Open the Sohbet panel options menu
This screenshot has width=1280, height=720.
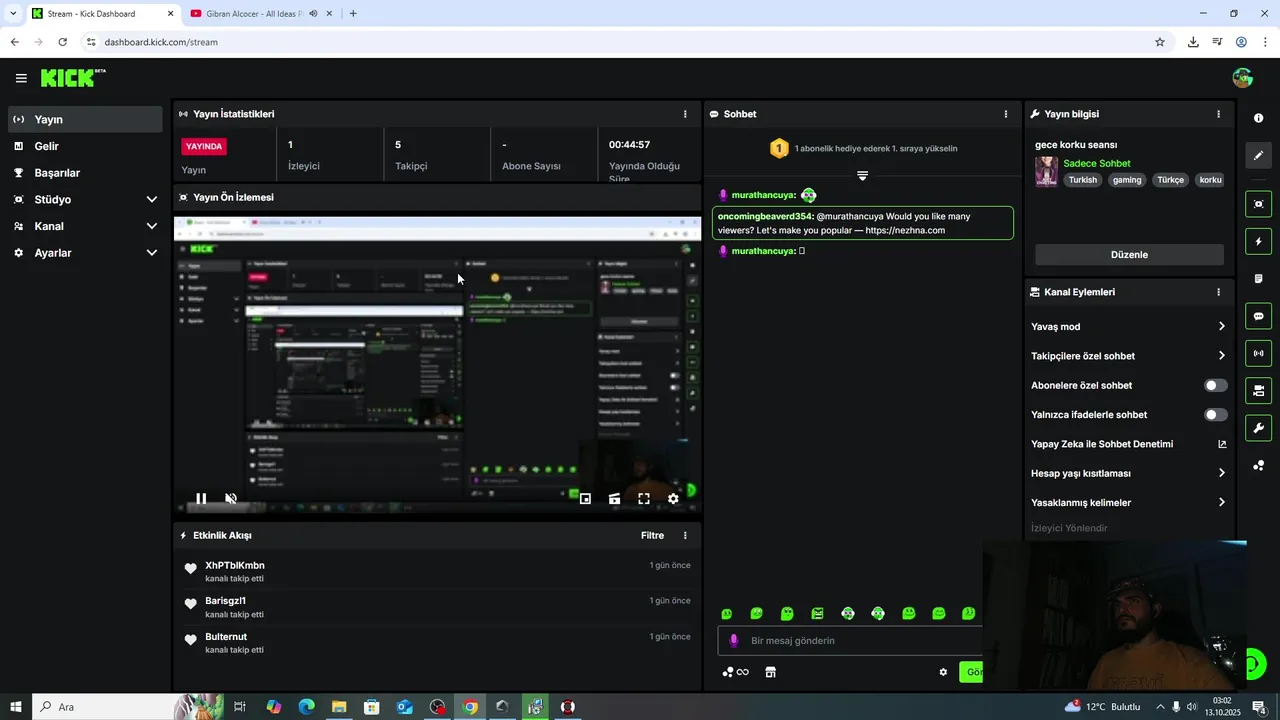point(1006,114)
